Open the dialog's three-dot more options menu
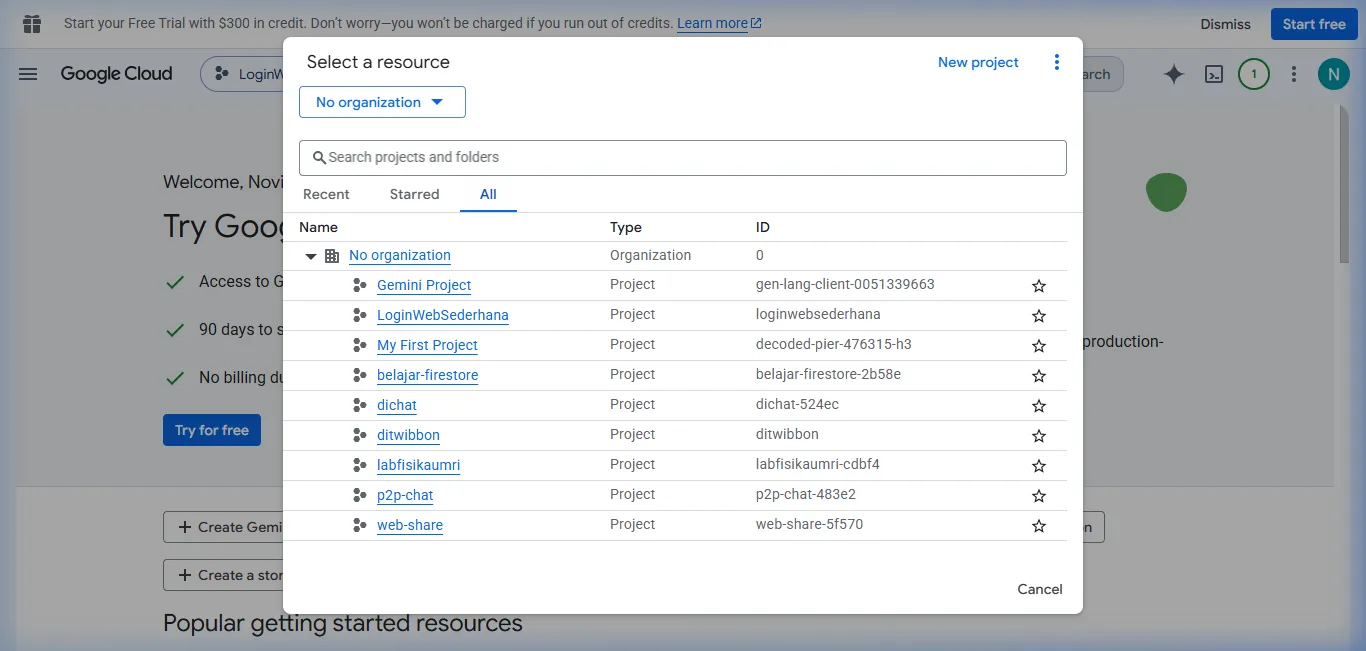The image size is (1366, 651). coord(1057,62)
